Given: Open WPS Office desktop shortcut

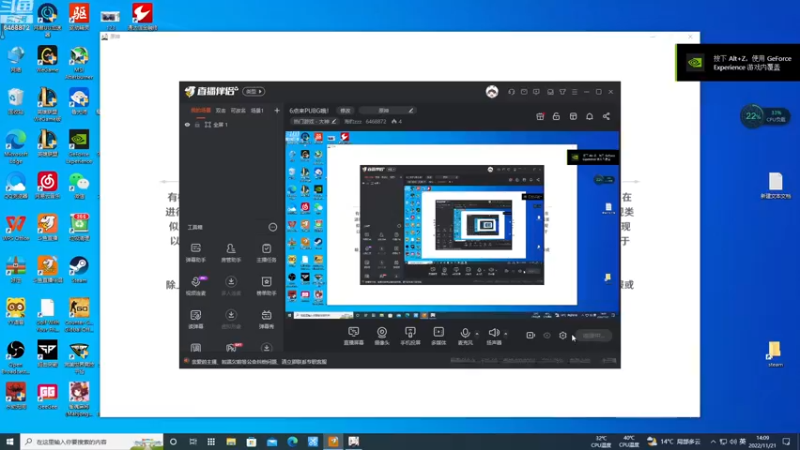Looking at the screenshot, I should click(16, 228).
